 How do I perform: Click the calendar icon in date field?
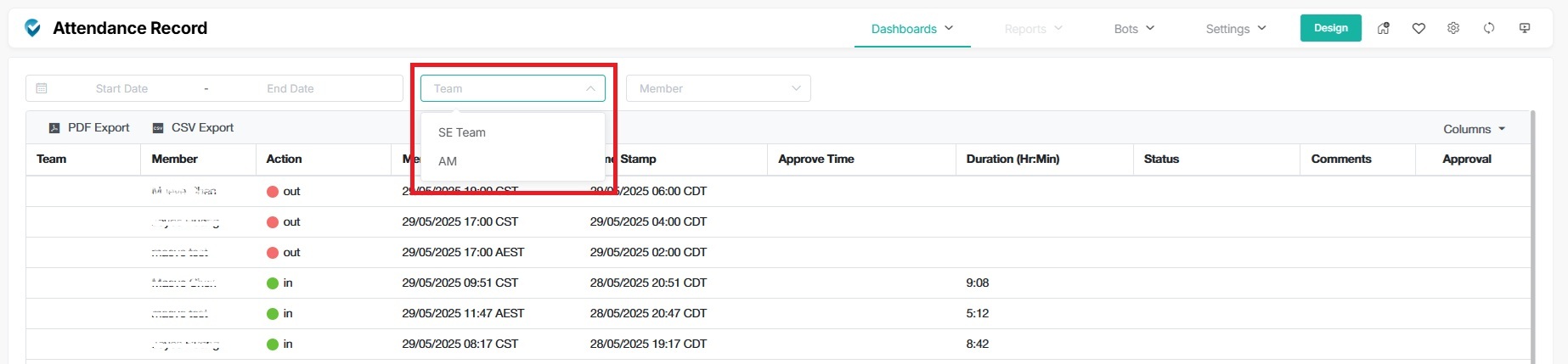point(42,88)
